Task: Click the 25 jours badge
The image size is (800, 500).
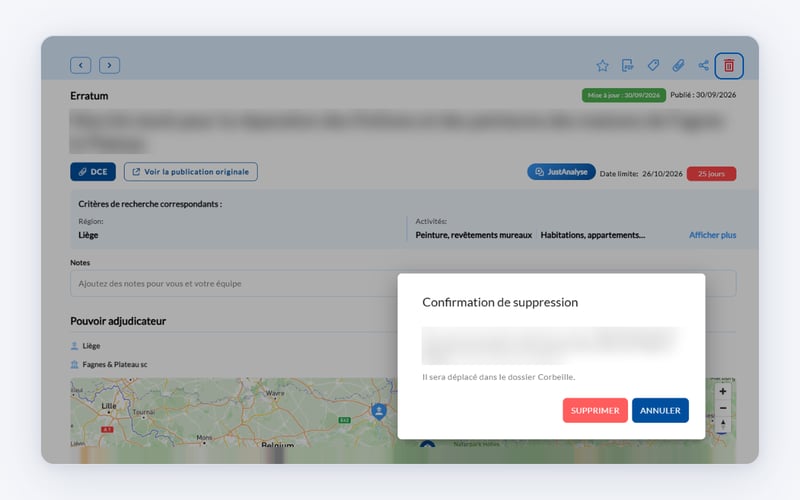Action: click(711, 173)
